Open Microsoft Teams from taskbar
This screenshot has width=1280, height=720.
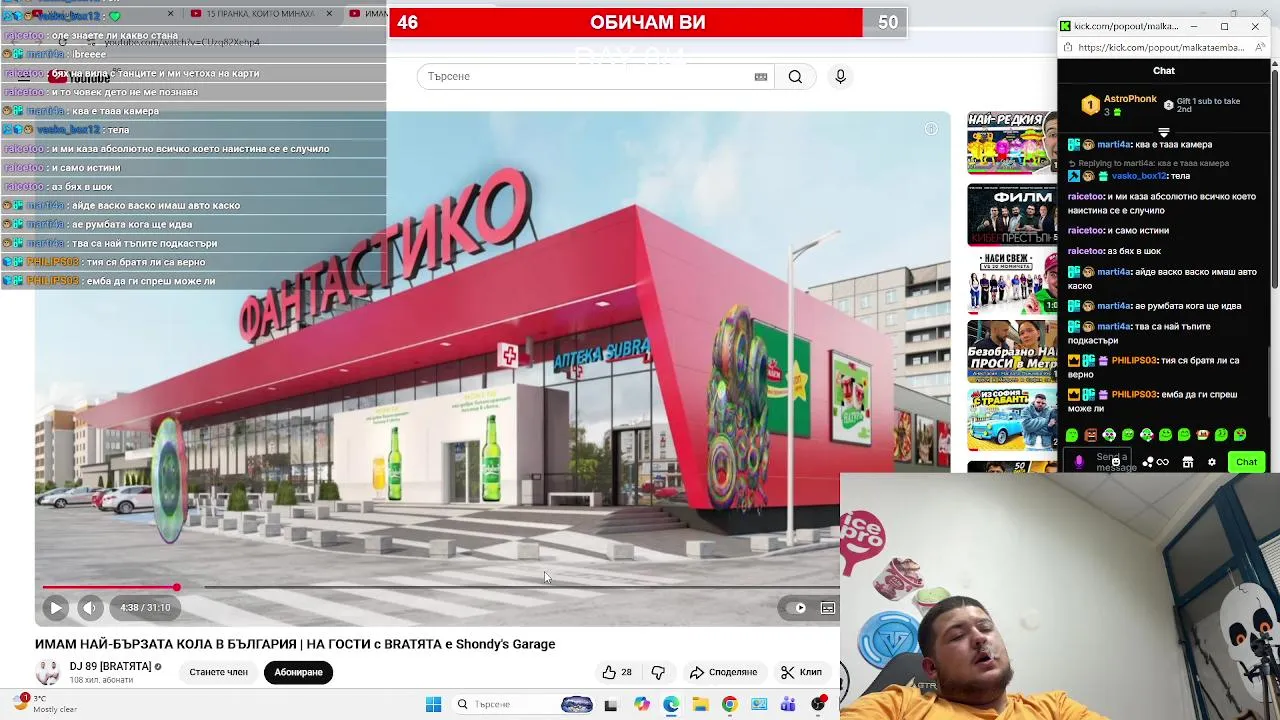point(788,704)
